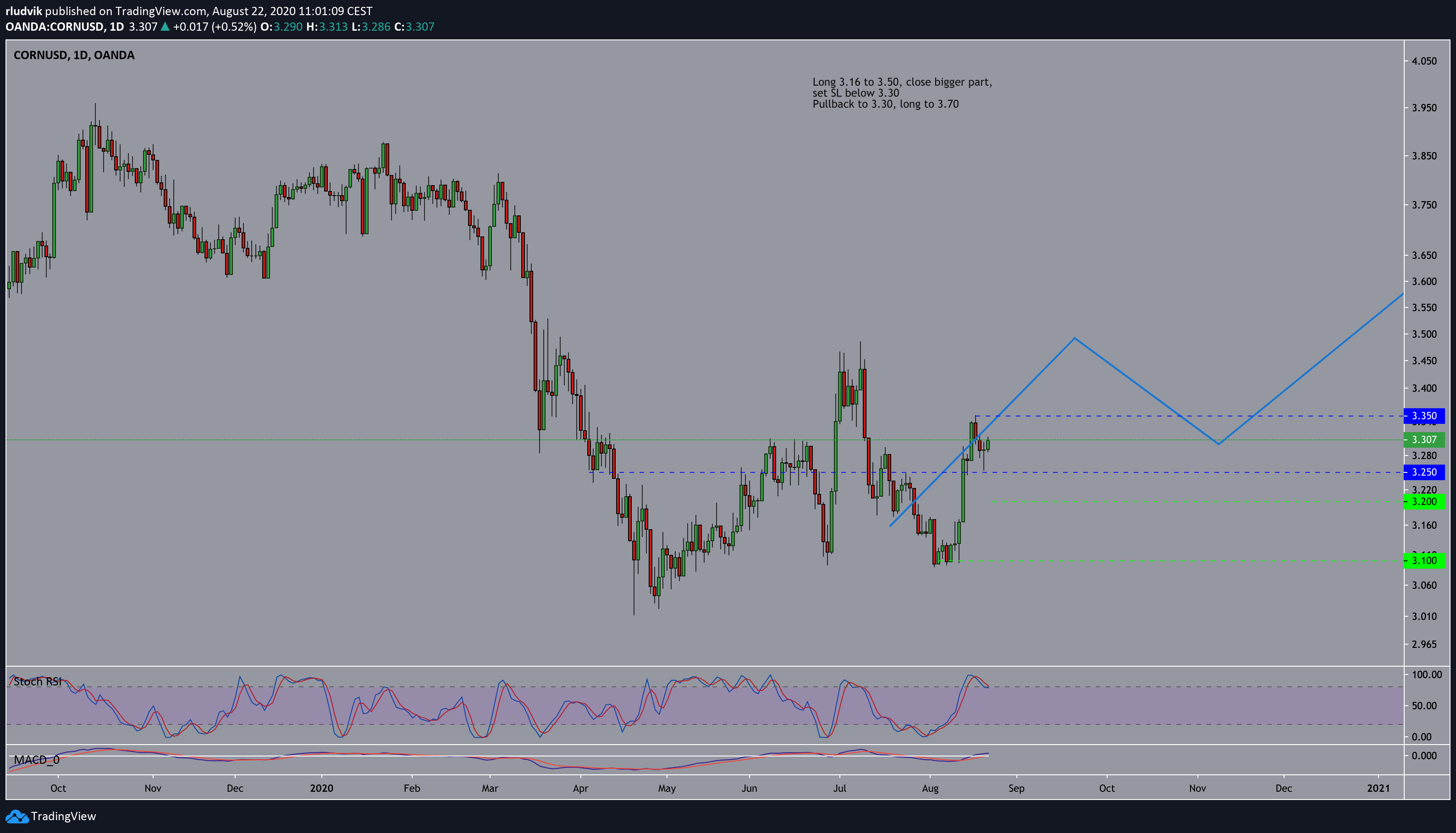This screenshot has width=1456, height=833.
Task: Click the 3.550 price axis tick
Action: 1424,308
